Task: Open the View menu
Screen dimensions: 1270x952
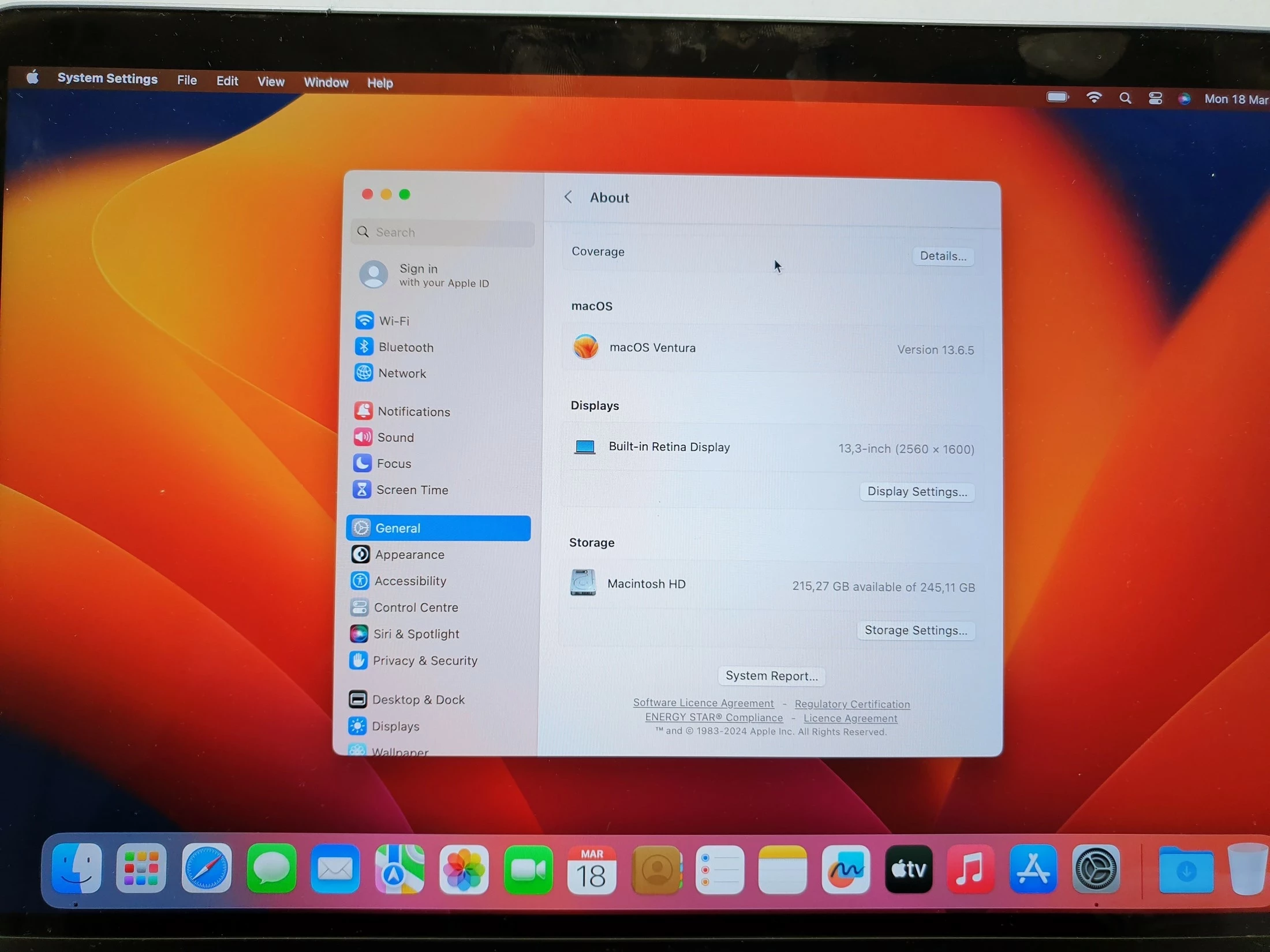Action: pyautogui.click(x=271, y=81)
